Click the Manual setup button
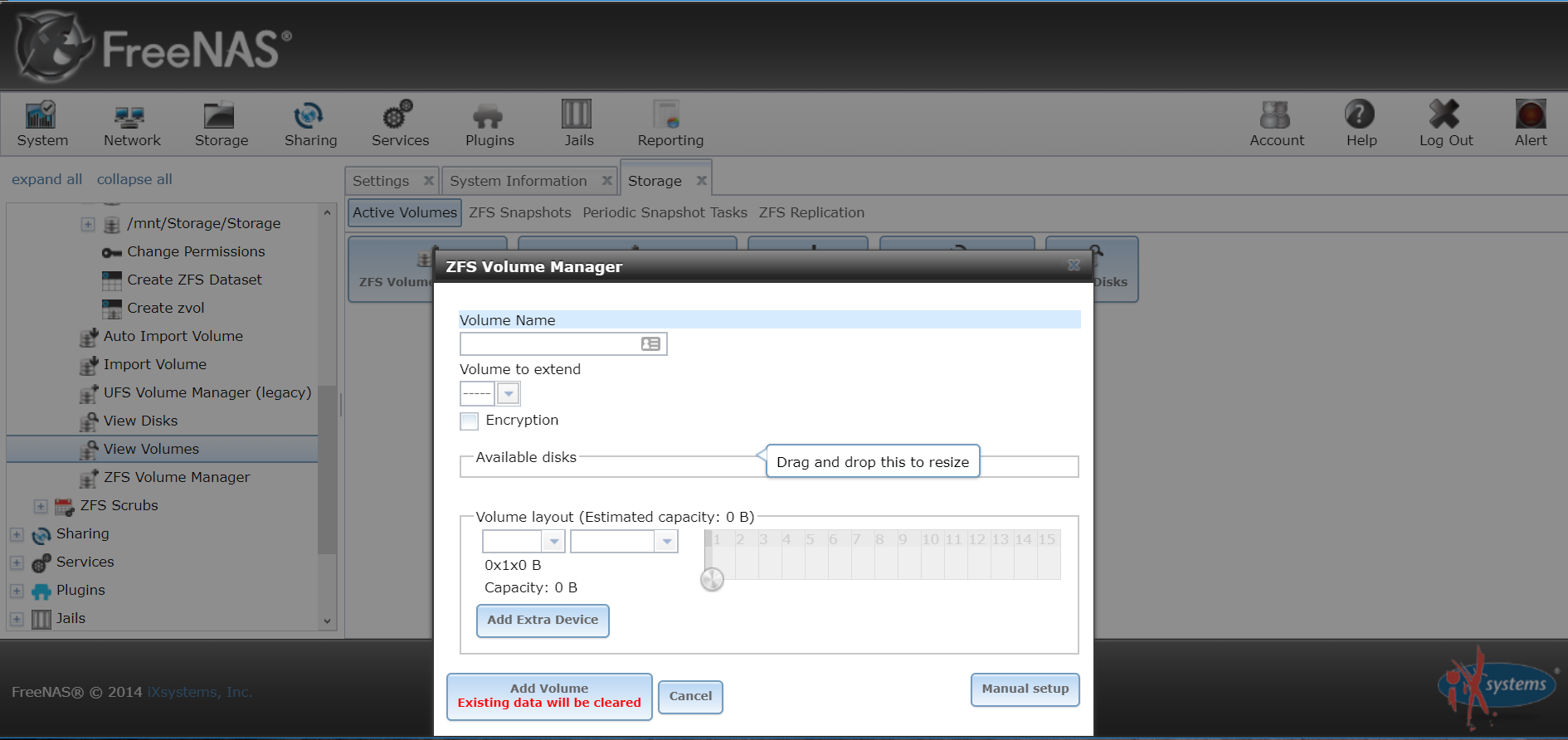The width and height of the screenshot is (1568, 740). 1025,689
